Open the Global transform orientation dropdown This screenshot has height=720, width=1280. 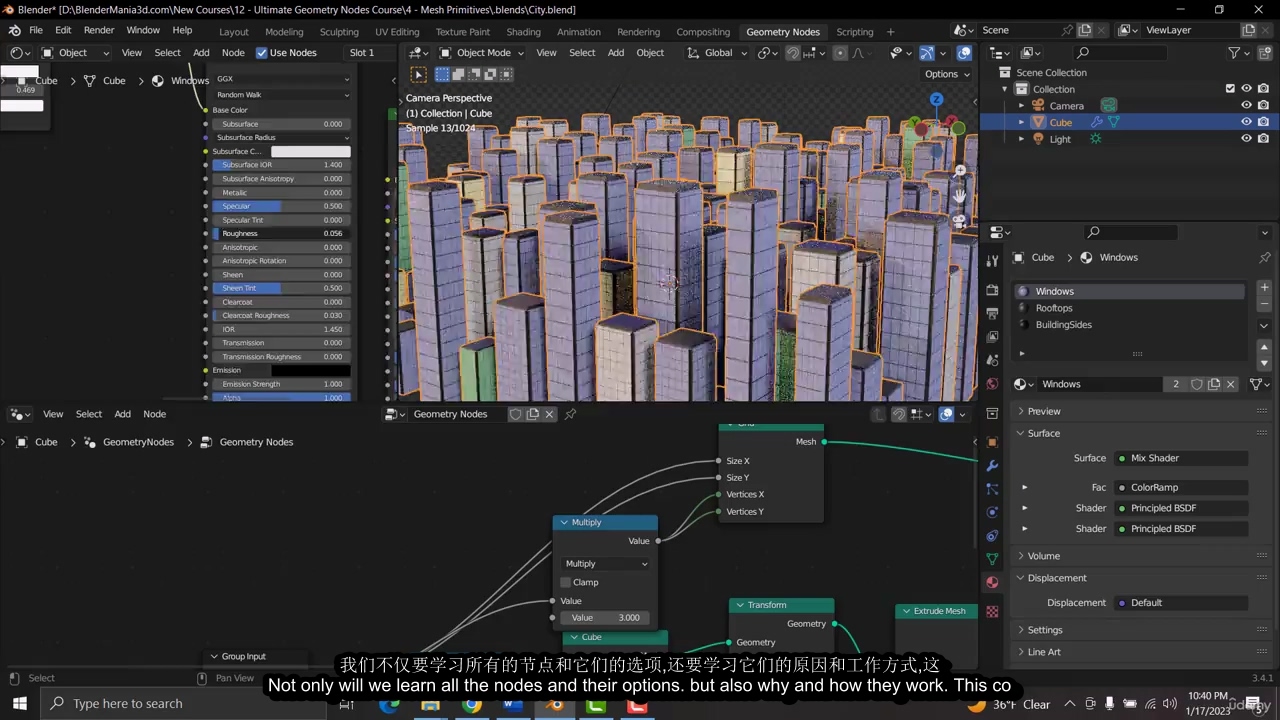[x=718, y=53]
